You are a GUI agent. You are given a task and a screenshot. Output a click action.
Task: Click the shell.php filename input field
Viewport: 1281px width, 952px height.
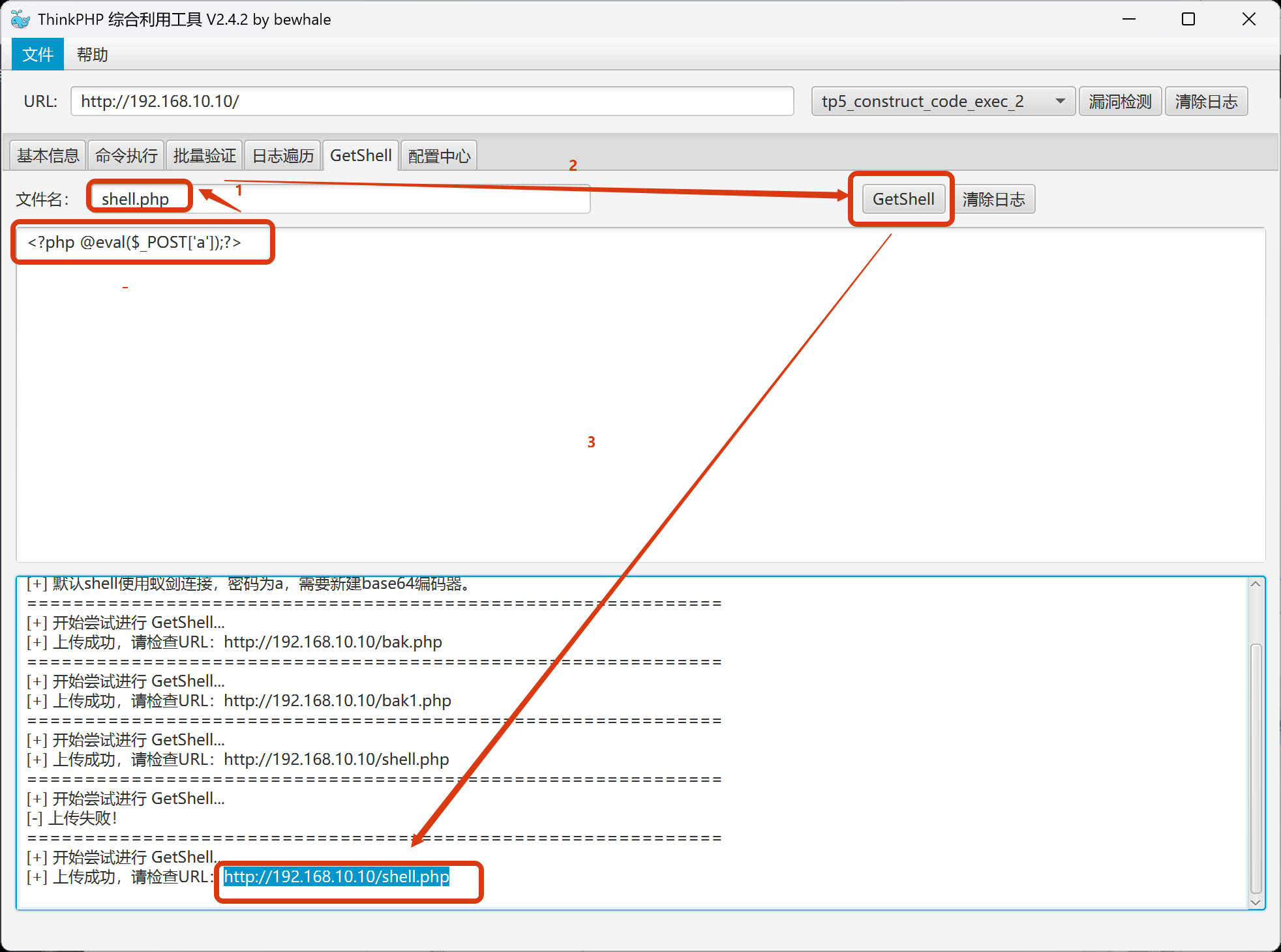click(x=339, y=199)
